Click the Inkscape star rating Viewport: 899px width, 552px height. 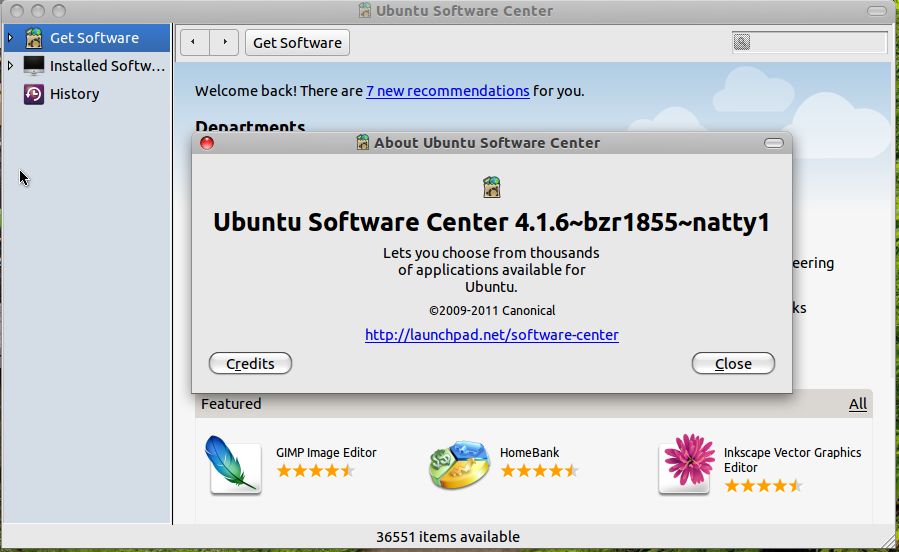tap(763, 486)
